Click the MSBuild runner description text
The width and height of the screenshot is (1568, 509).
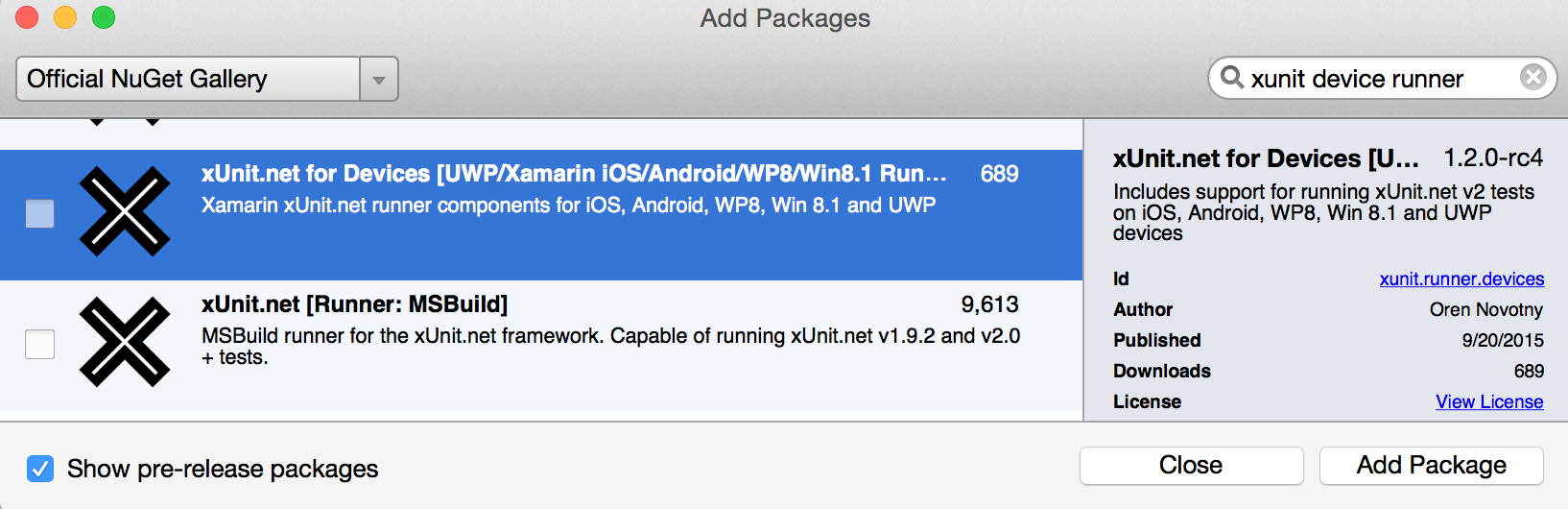point(610,346)
